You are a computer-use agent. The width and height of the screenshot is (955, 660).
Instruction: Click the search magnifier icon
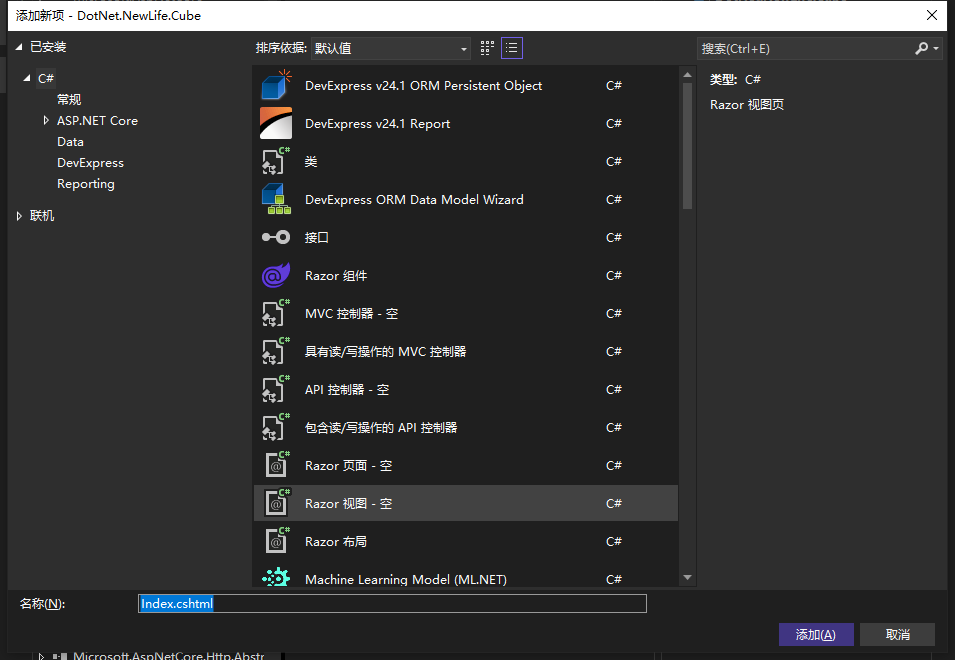pos(922,48)
